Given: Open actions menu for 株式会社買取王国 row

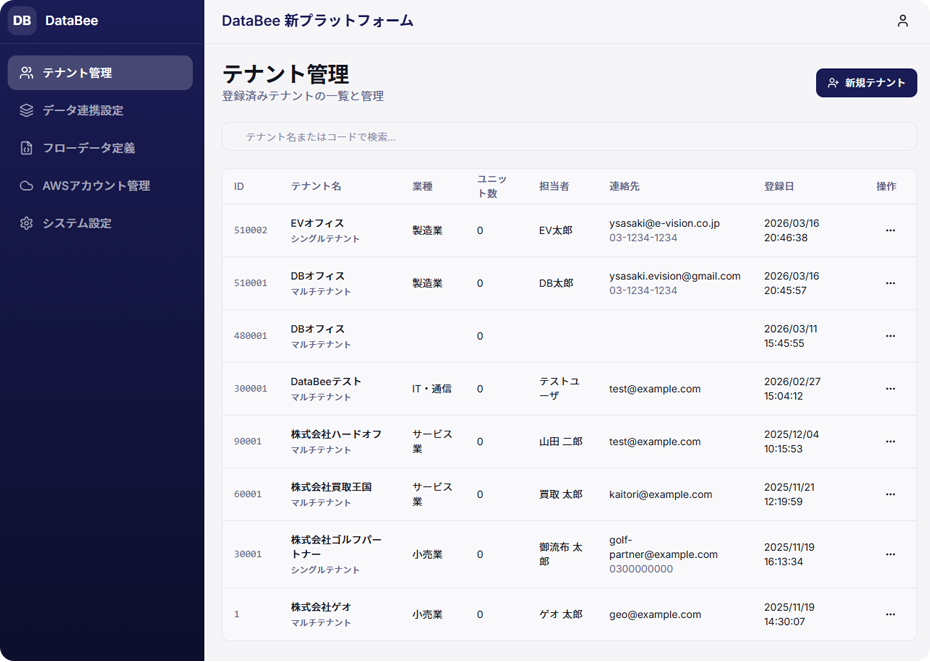Looking at the screenshot, I should point(890,494).
